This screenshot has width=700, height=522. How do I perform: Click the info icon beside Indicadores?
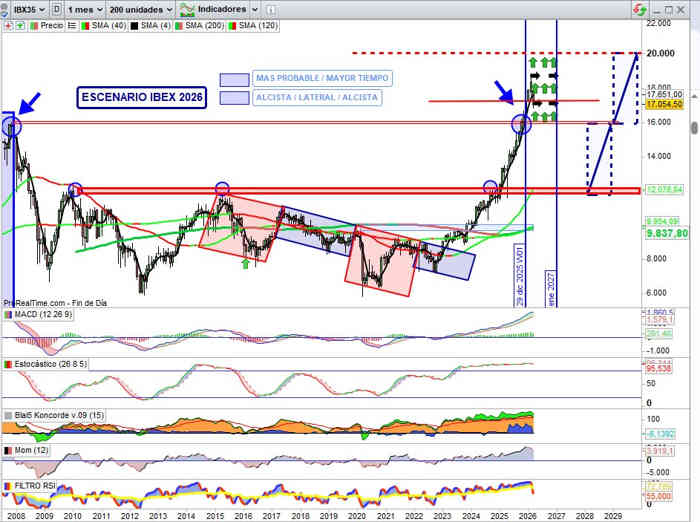(268, 8)
